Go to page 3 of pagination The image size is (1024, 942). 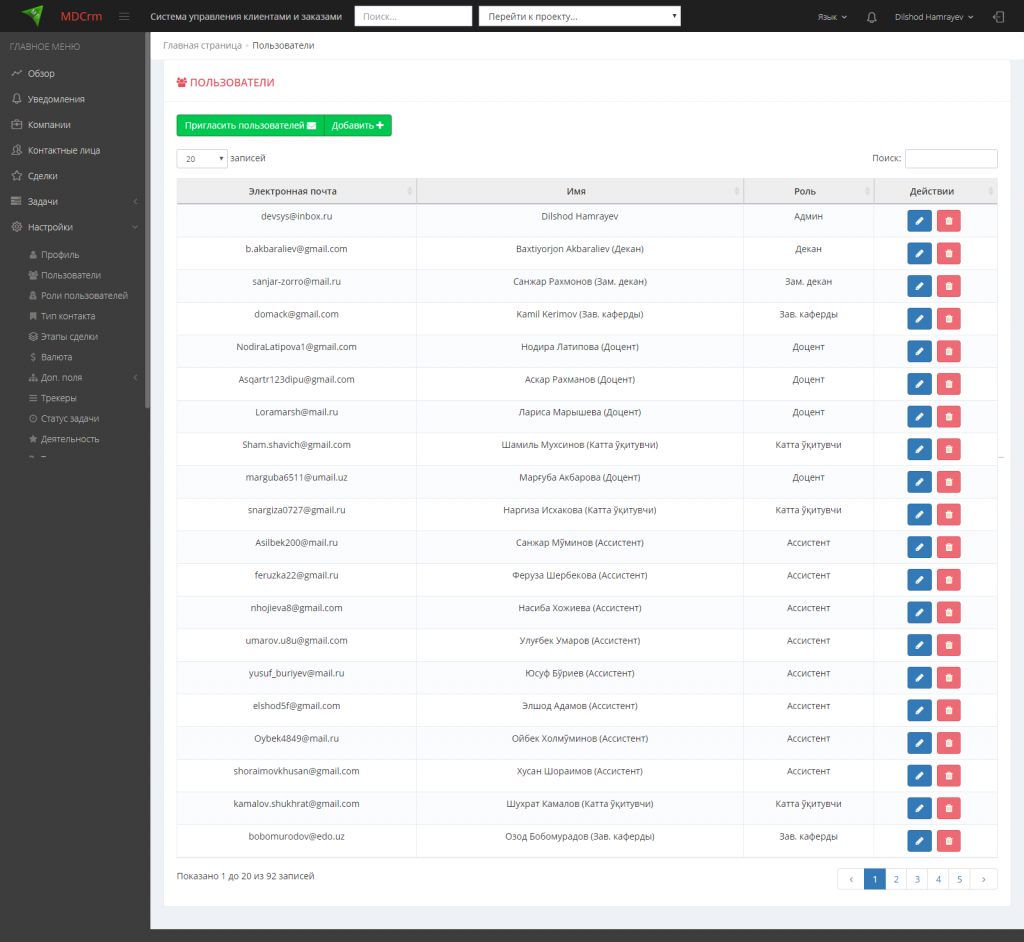tap(917, 879)
